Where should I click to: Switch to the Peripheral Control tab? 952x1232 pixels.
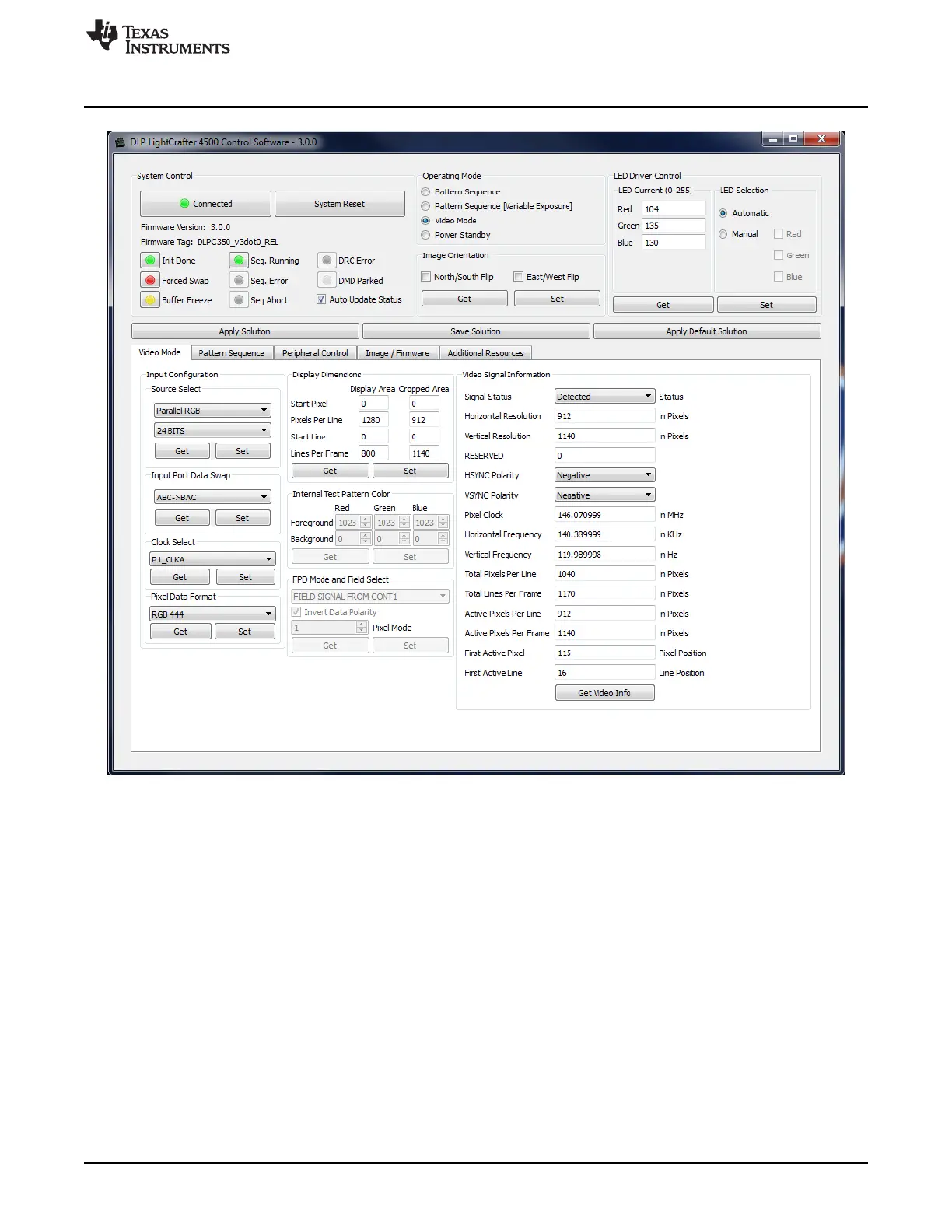pyautogui.click(x=315, y=353)
